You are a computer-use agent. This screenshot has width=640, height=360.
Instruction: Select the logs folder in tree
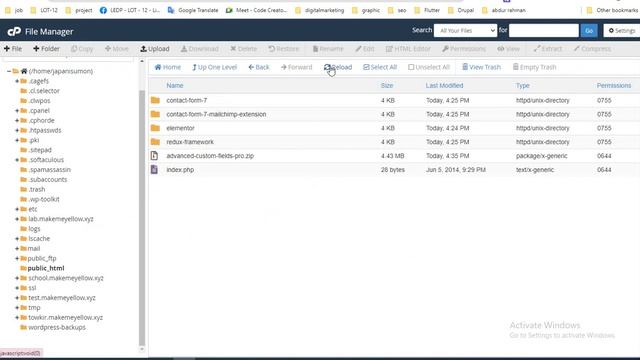34,229
